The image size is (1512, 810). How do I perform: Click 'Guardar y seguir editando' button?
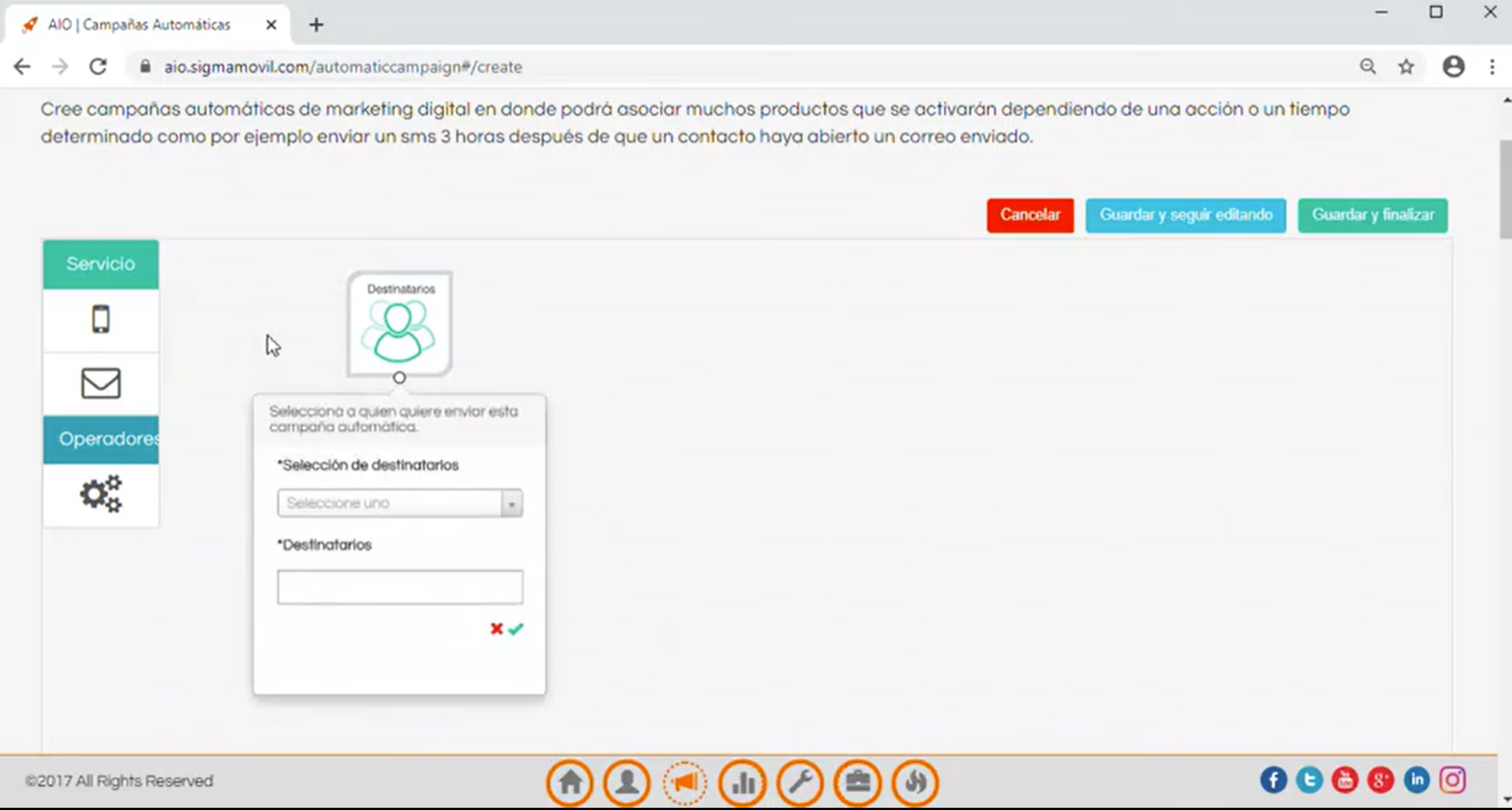point(1185,215)
